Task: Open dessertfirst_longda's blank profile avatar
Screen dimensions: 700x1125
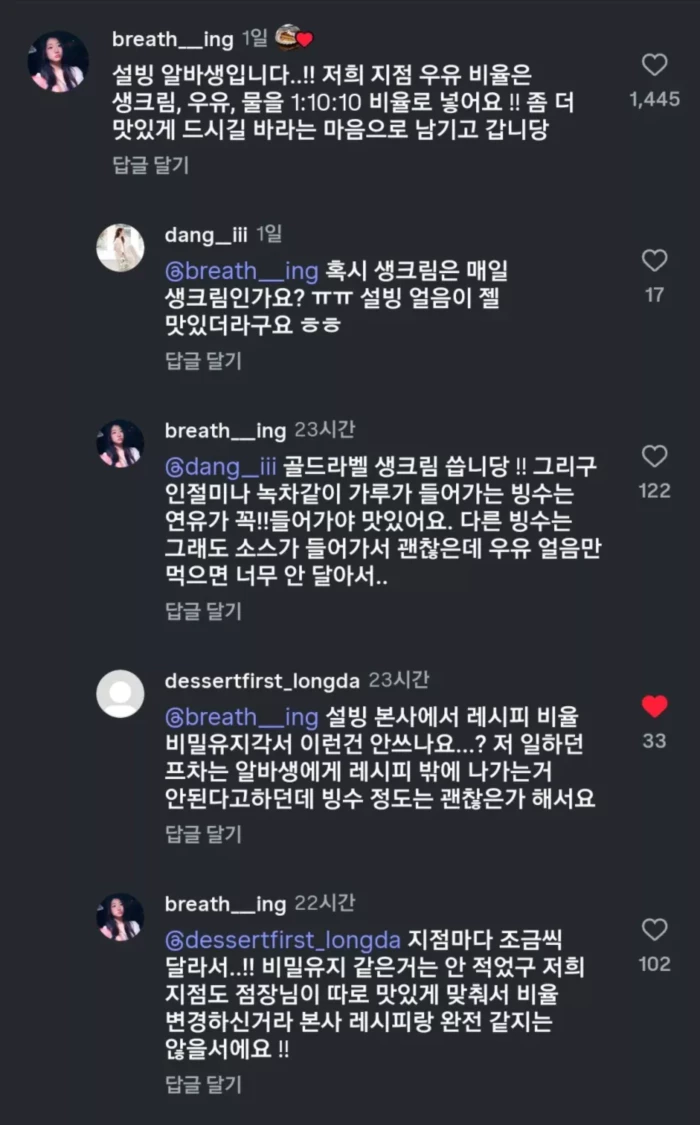Action: point(120,693)
